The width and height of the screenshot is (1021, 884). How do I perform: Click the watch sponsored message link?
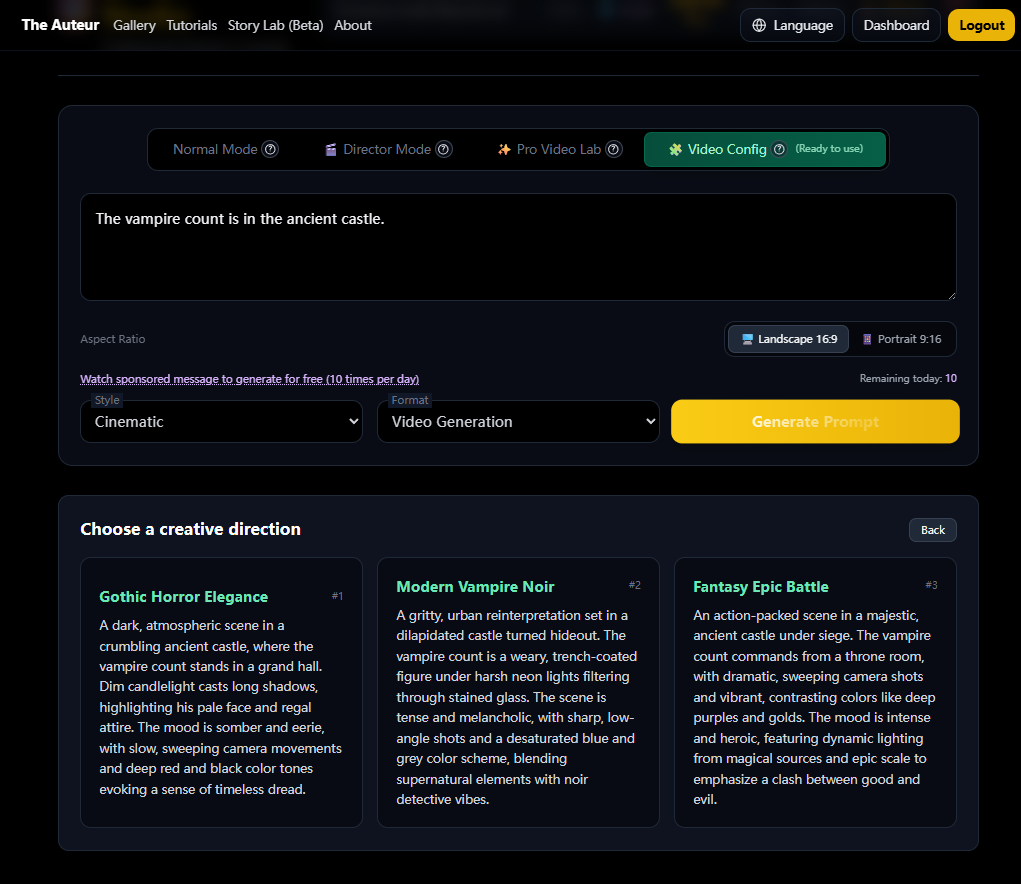point(249,379)
